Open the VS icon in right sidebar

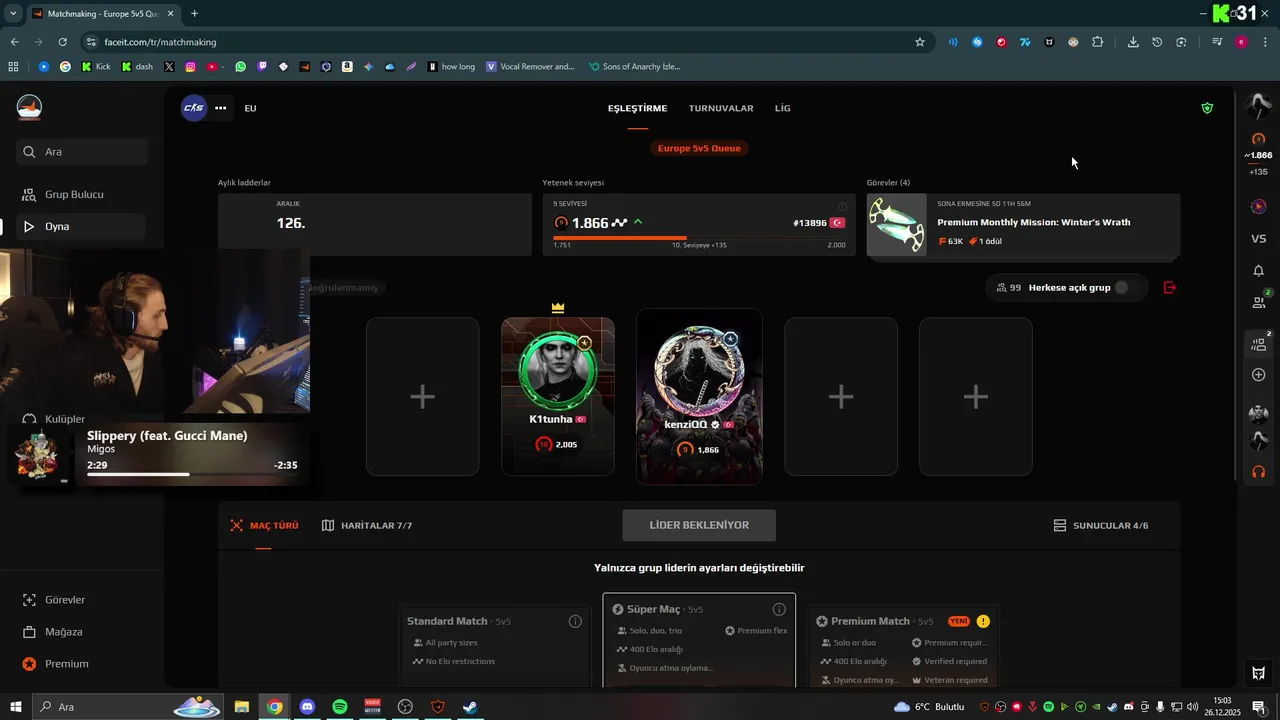point(1259,239)
